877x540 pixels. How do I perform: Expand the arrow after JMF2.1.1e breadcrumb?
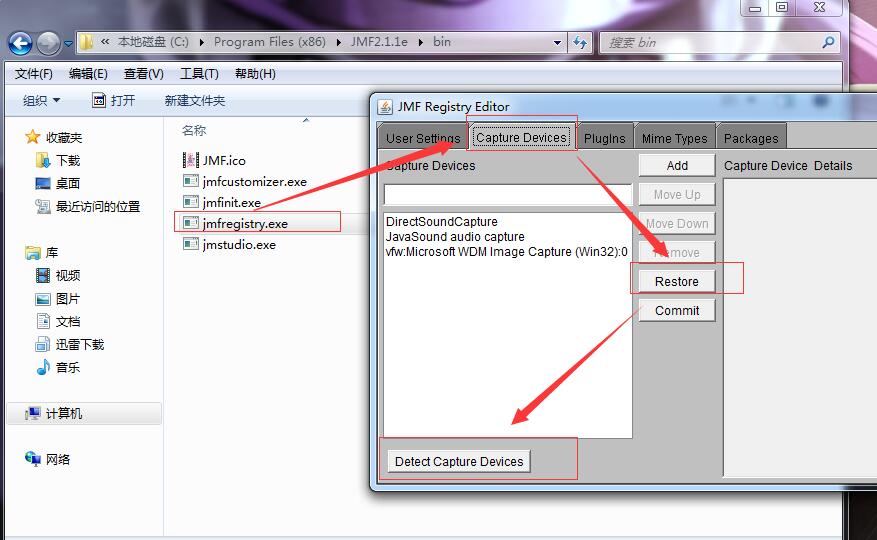(421, 42)
